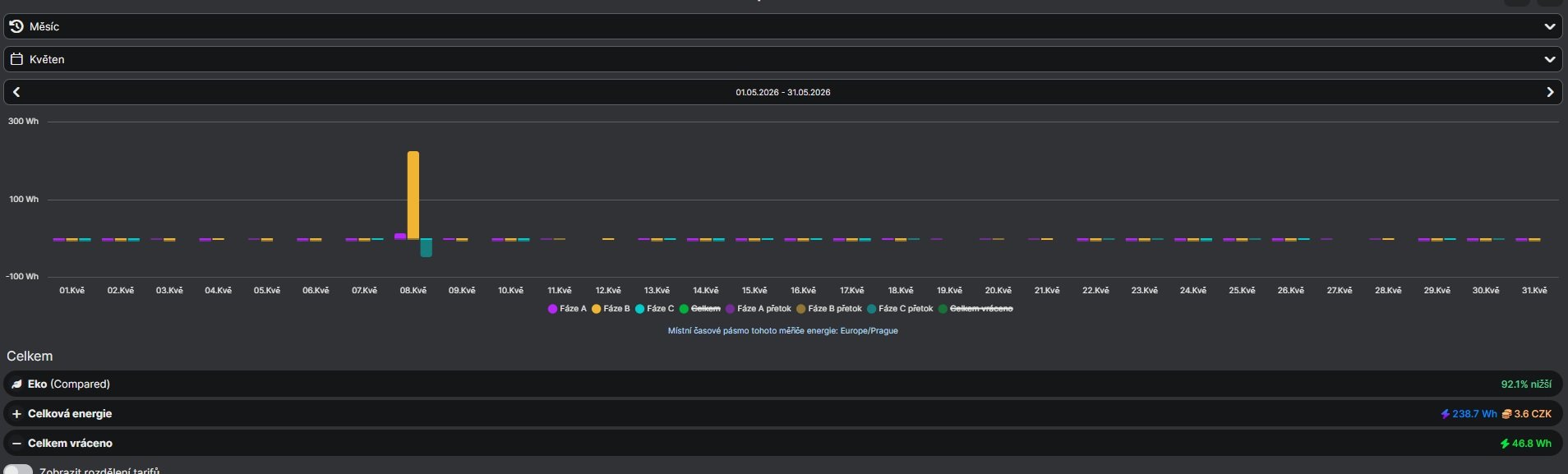Screen dimensions: 1568x474
Task: Toggle Fáze A legend series
Action: [x=567, y=309]
